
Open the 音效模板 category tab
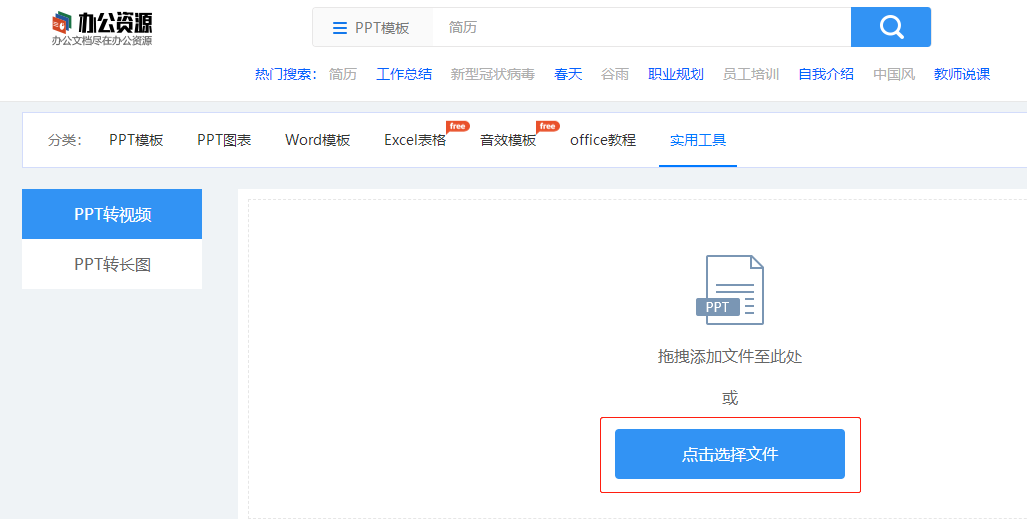(x=508, y=140)
